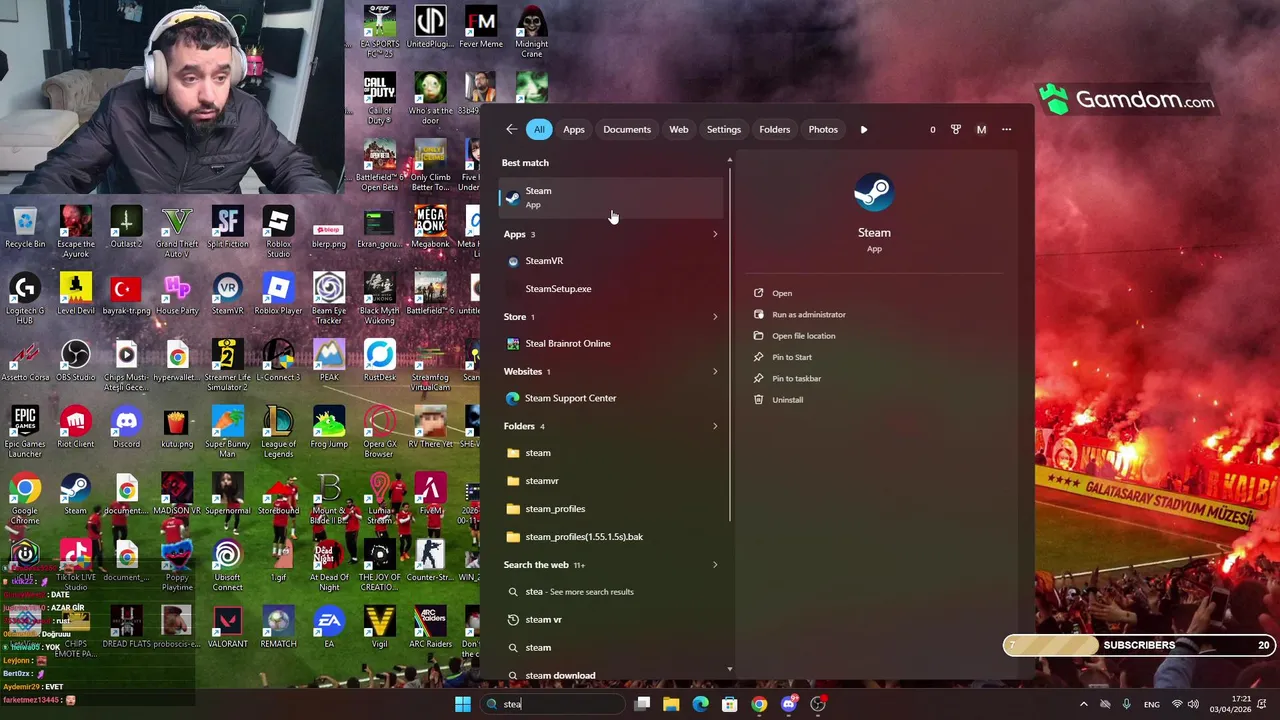Open File Explorer from the taskbar

[x=671, y=704]
